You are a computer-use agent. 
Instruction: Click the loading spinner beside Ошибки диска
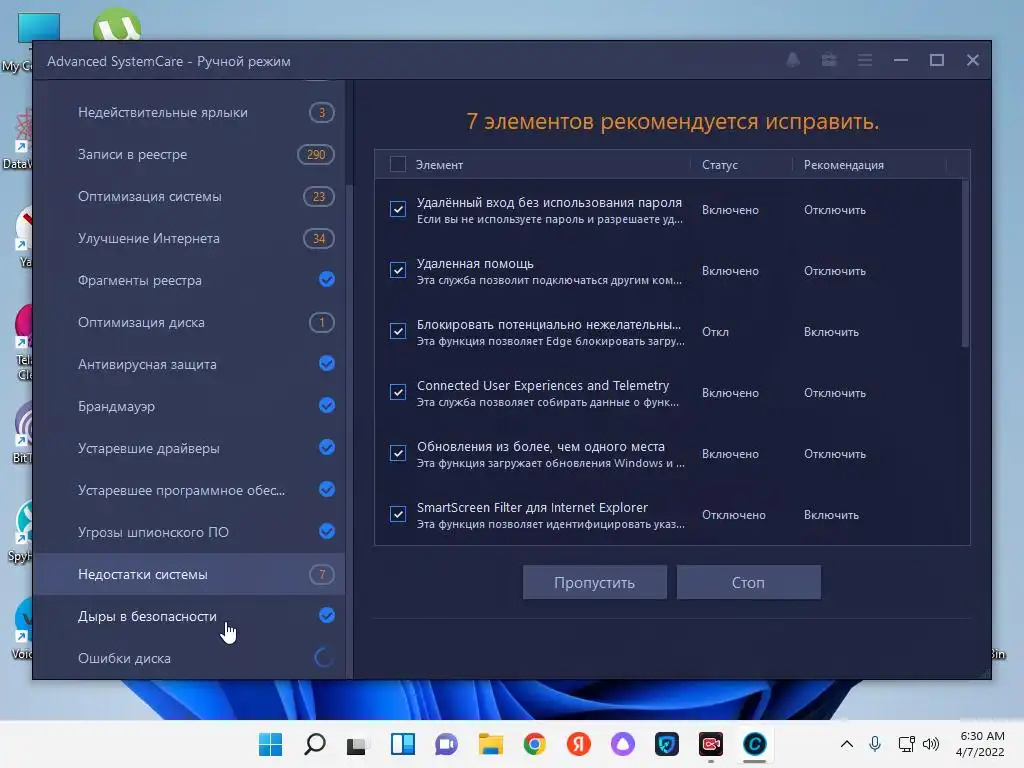[x=324, y=658]
